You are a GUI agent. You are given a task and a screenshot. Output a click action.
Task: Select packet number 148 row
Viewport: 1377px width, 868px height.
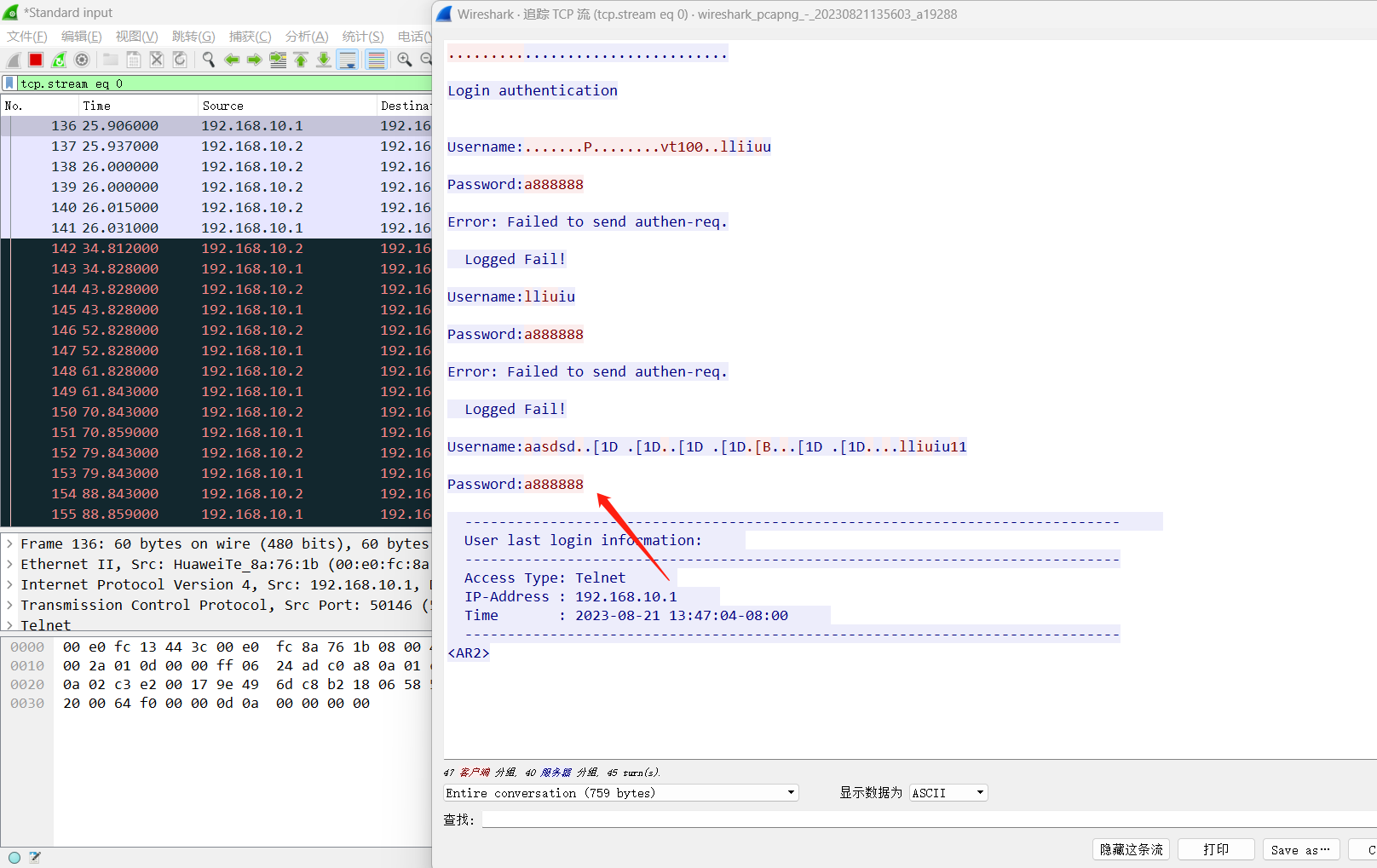tap(216, 371)
